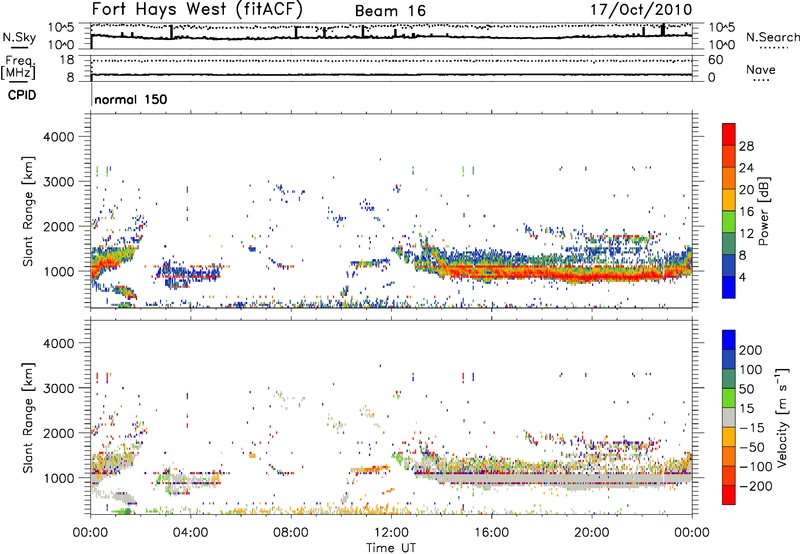Click the blue 200 velocity swatch
800x554 pixels.
pos(729,340)
